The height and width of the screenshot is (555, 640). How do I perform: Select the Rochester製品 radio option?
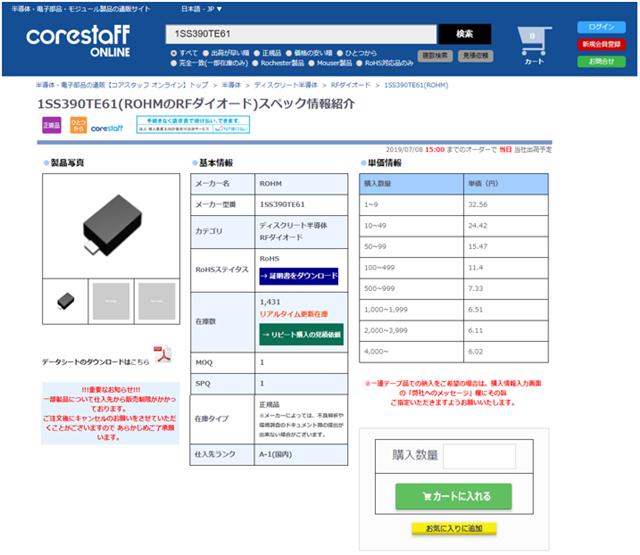tap(256, 63)
